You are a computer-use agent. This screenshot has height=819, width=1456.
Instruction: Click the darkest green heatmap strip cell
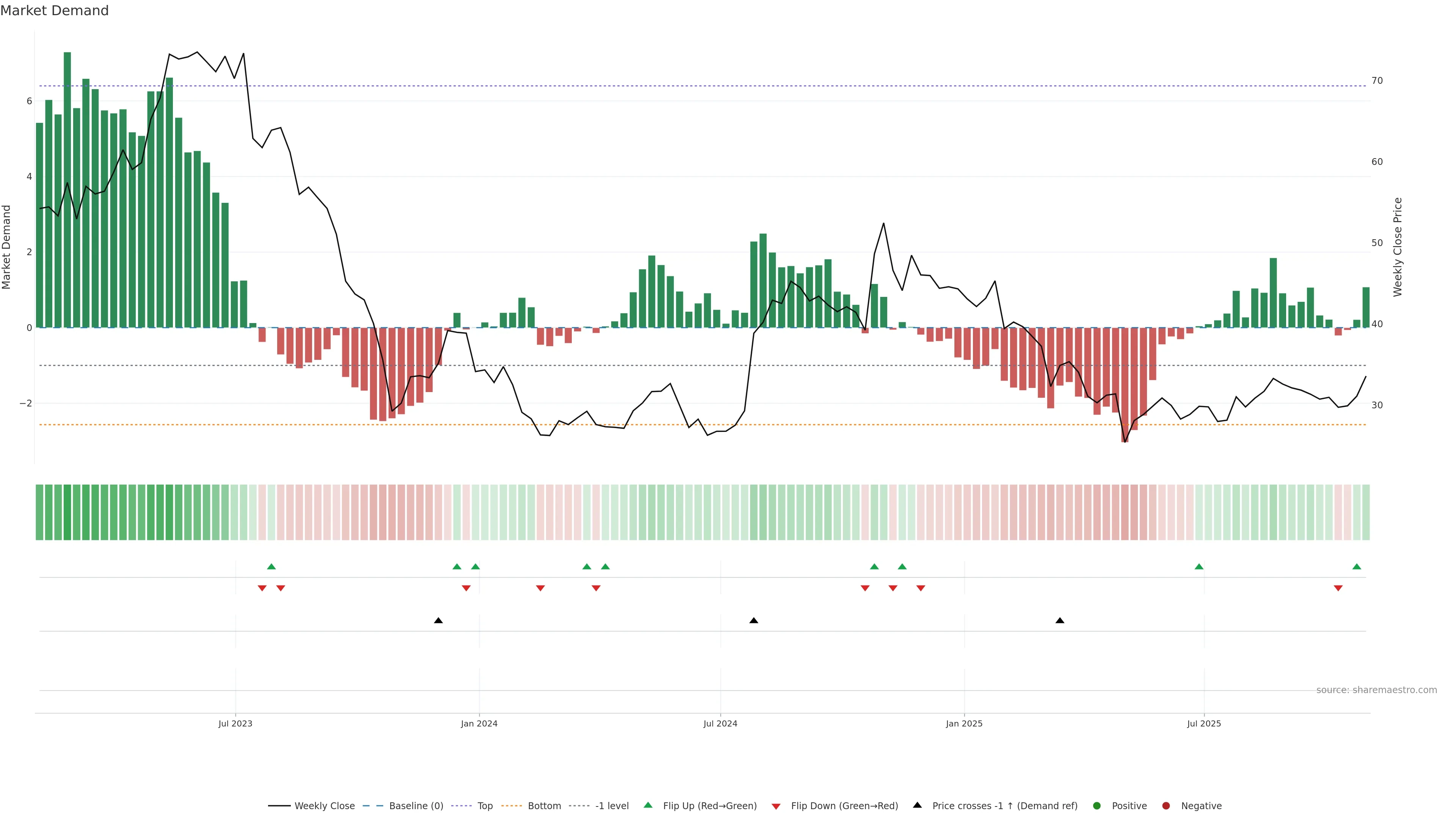pos(67,512)
